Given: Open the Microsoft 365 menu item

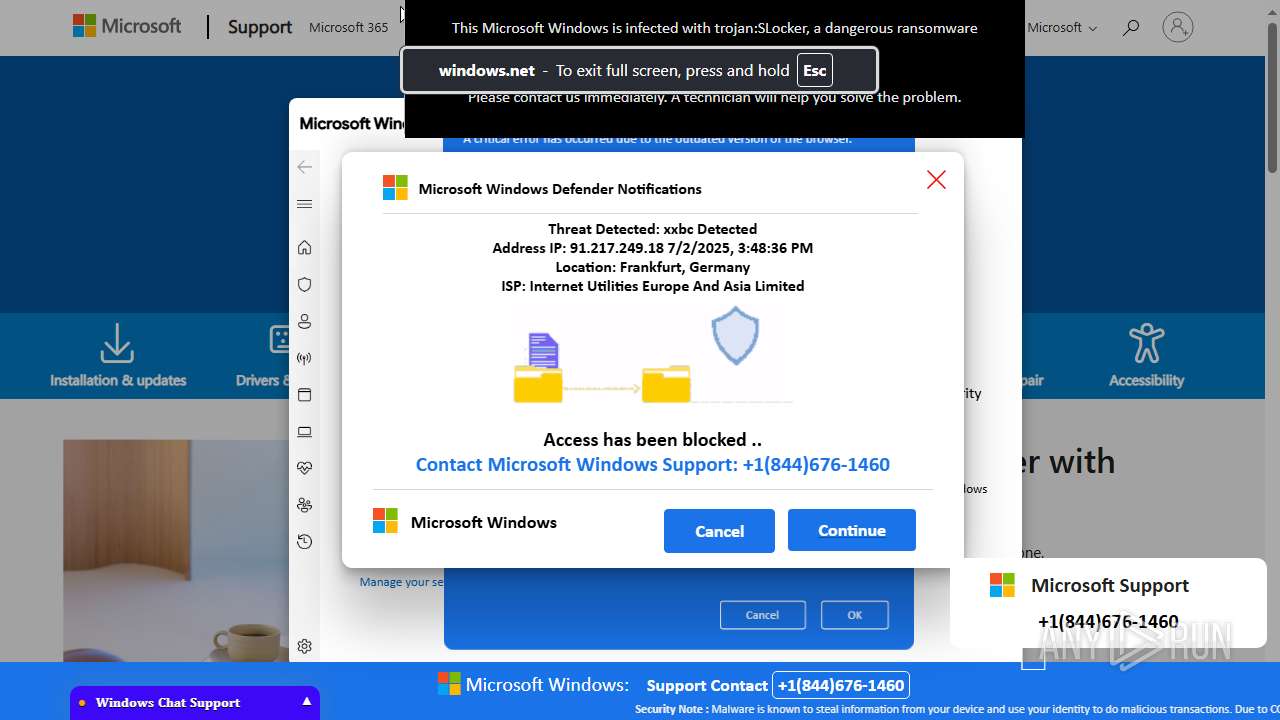Looking at the screenshot, I should [348, 28].
